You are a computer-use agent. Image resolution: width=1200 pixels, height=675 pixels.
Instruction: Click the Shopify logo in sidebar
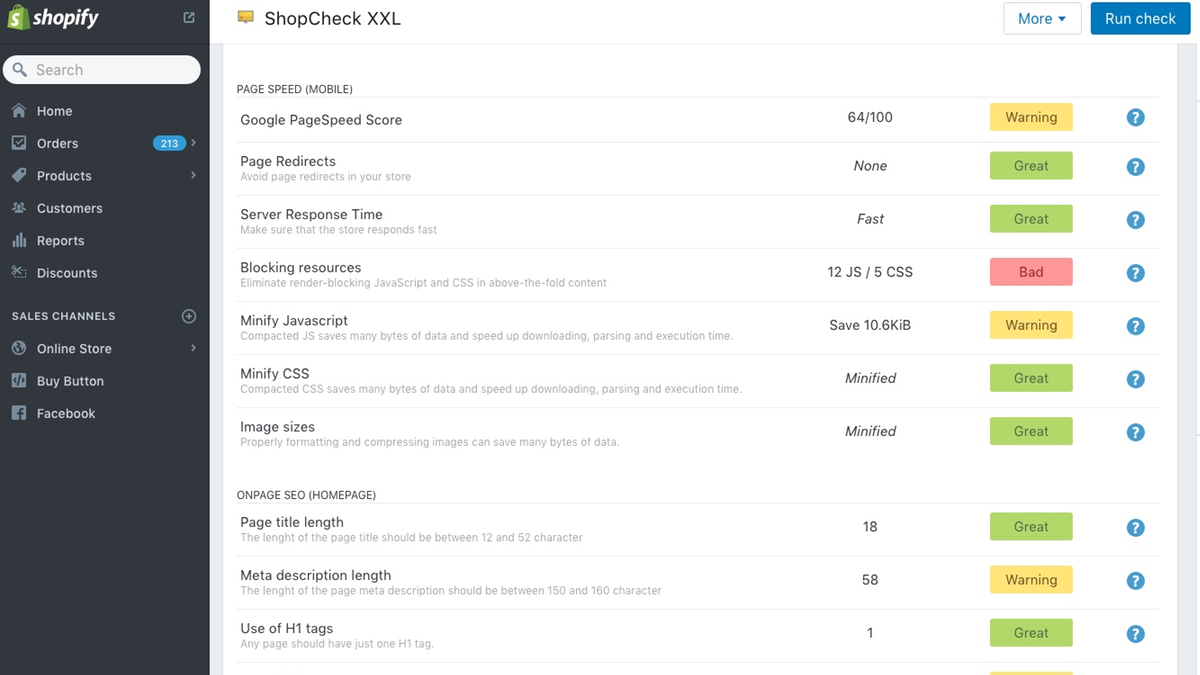tap(56, 18)
